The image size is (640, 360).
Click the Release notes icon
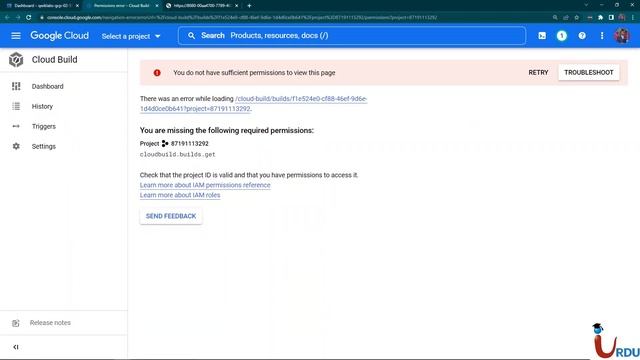[x=16, y=323]
